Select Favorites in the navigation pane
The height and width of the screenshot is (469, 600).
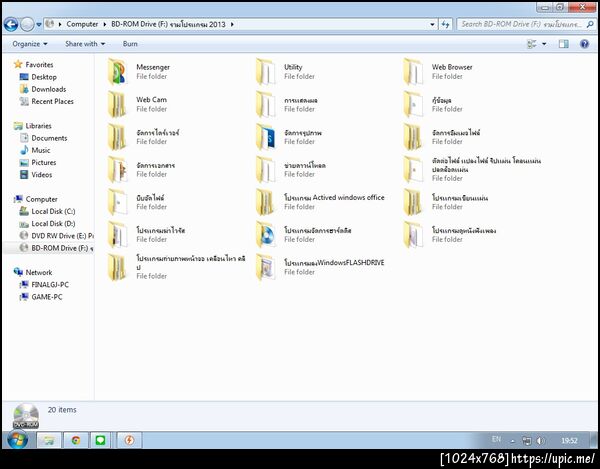click(x=39, y=65)
